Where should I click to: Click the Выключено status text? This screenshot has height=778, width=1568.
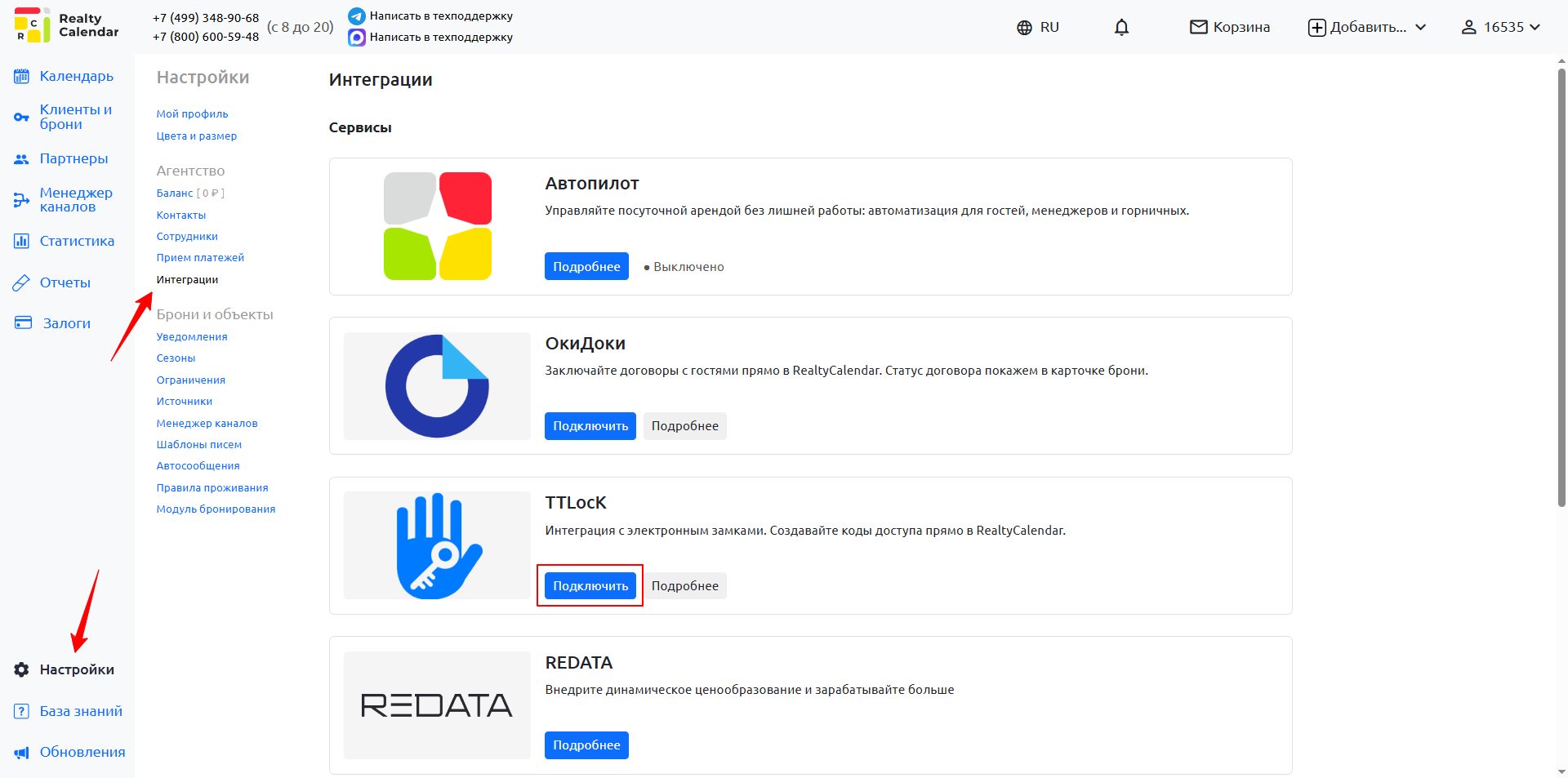coord(688,267)
